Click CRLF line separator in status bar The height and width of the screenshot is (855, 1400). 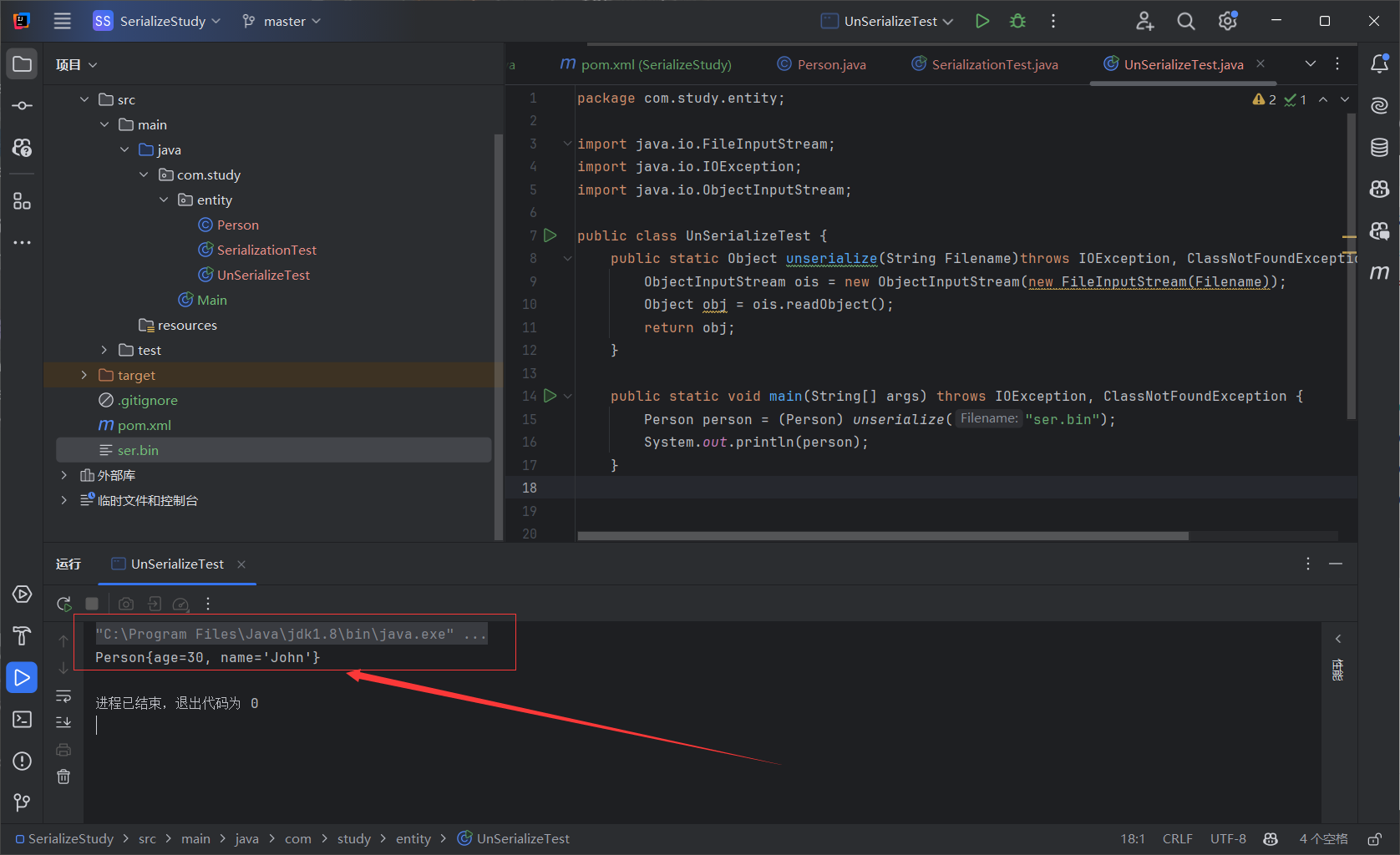click(1178, 839)
